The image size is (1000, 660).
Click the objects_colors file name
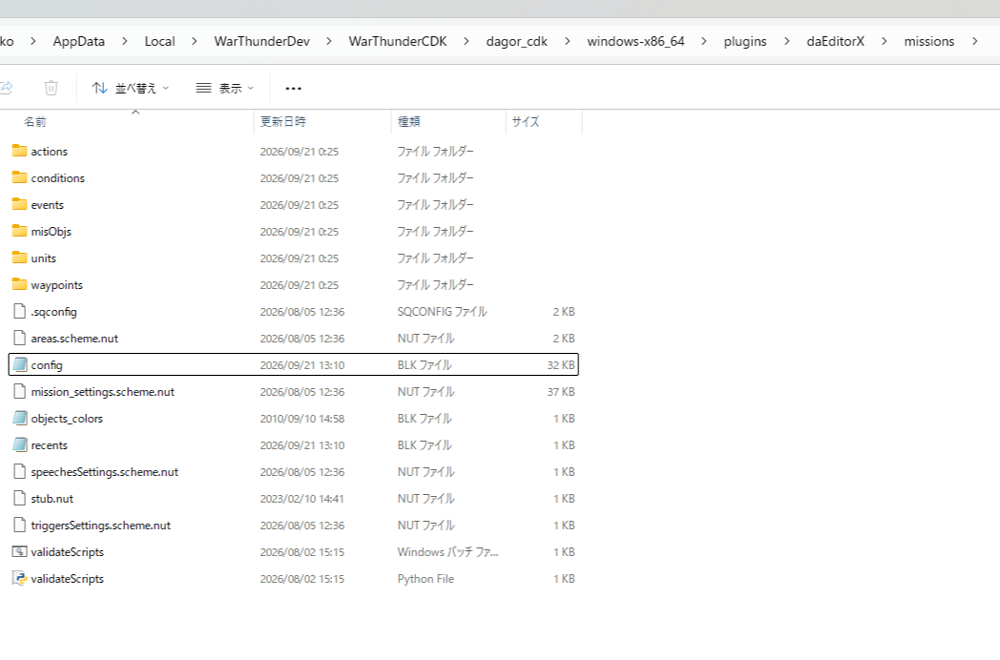pos(67,419)
